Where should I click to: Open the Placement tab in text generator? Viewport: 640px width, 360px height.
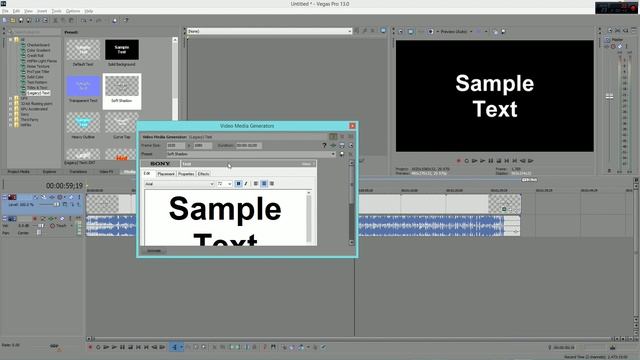coord(166,174)
